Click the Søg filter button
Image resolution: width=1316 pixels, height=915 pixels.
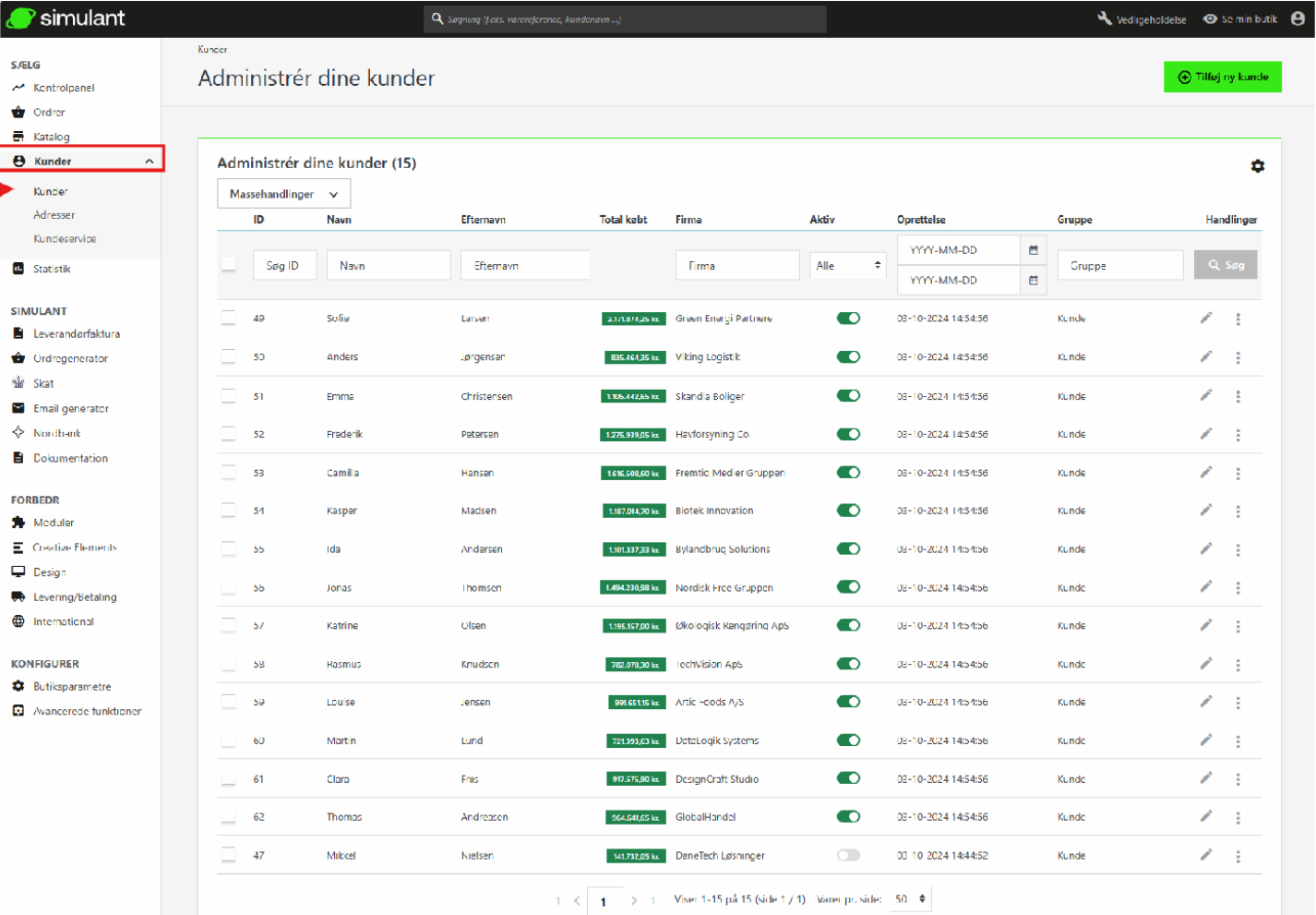tap(1225, 265)
